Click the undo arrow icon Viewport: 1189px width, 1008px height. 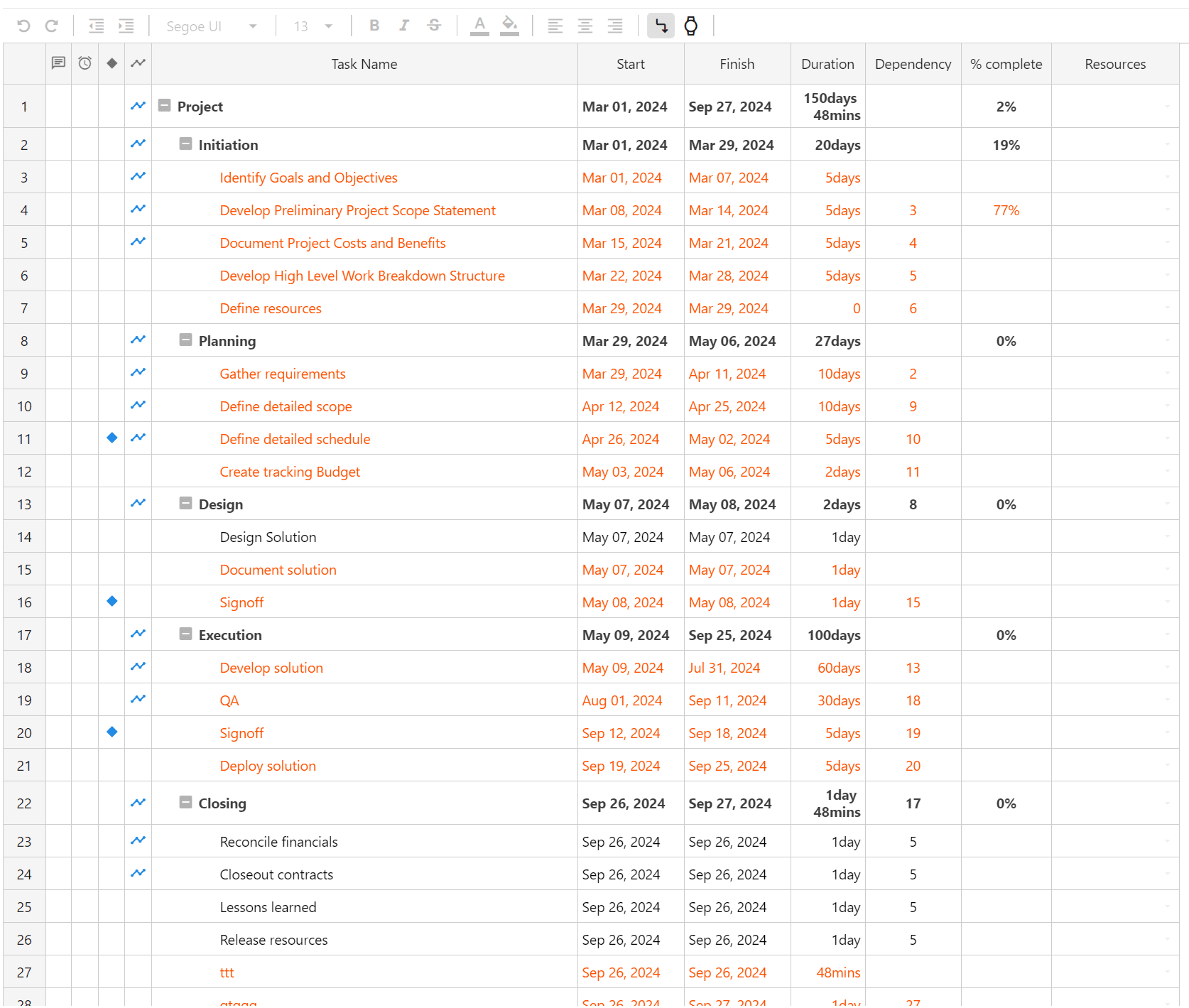(x=23, y=26)
